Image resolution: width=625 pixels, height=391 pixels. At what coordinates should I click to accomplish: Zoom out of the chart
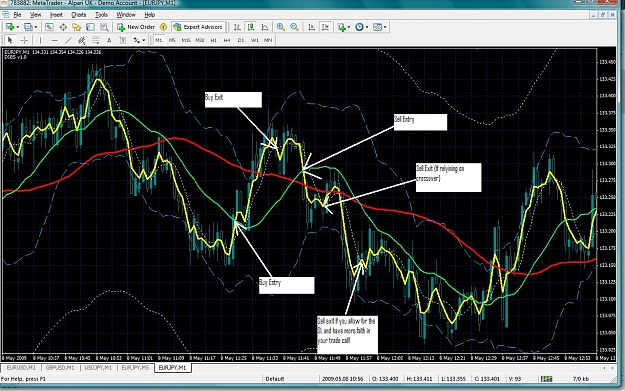(x=294, y=27)
